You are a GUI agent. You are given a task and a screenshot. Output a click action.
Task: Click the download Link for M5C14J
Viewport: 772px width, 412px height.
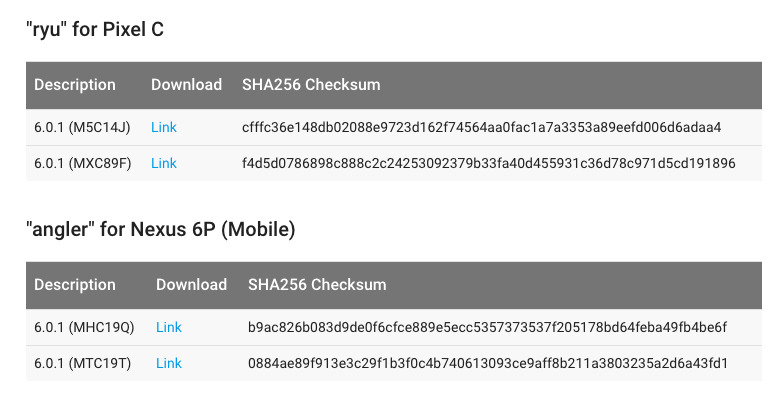[163, 127]
